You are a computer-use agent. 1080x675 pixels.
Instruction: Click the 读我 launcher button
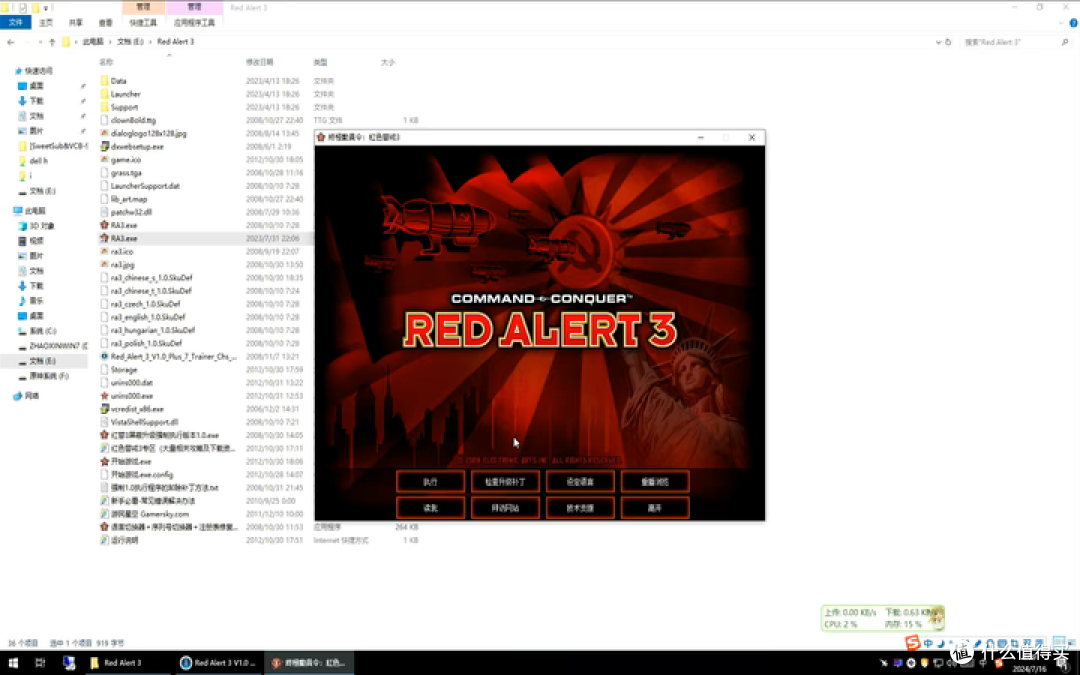click(x=430, y=508)
